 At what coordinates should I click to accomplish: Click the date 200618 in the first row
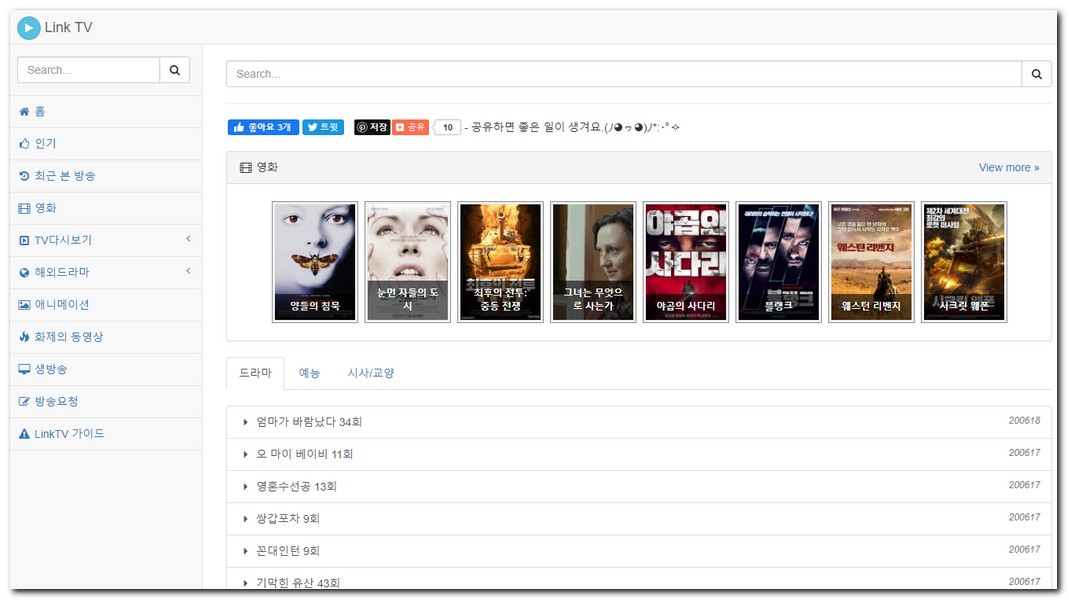(x=1024, y=421)
